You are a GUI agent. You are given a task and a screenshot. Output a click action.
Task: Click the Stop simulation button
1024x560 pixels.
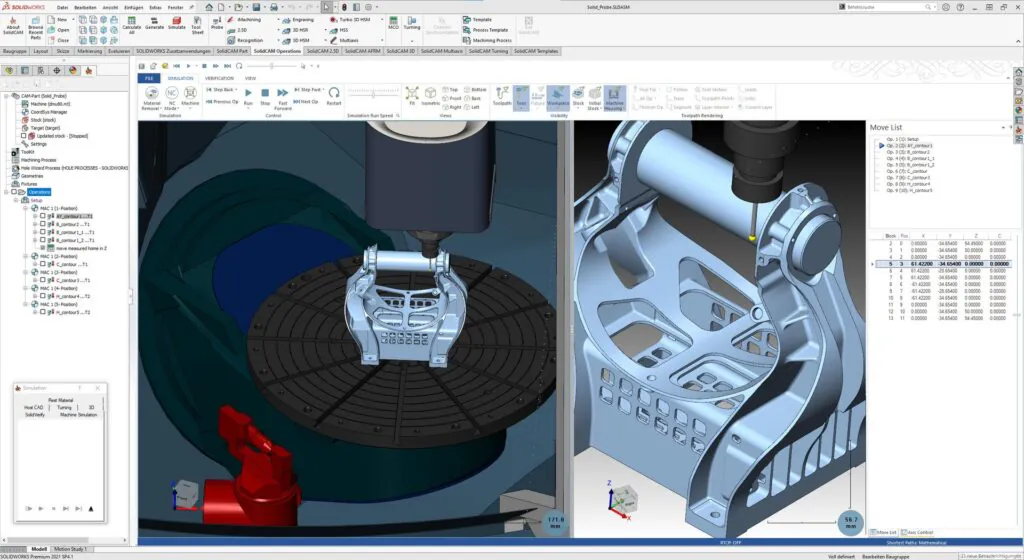tap(265, 95)
